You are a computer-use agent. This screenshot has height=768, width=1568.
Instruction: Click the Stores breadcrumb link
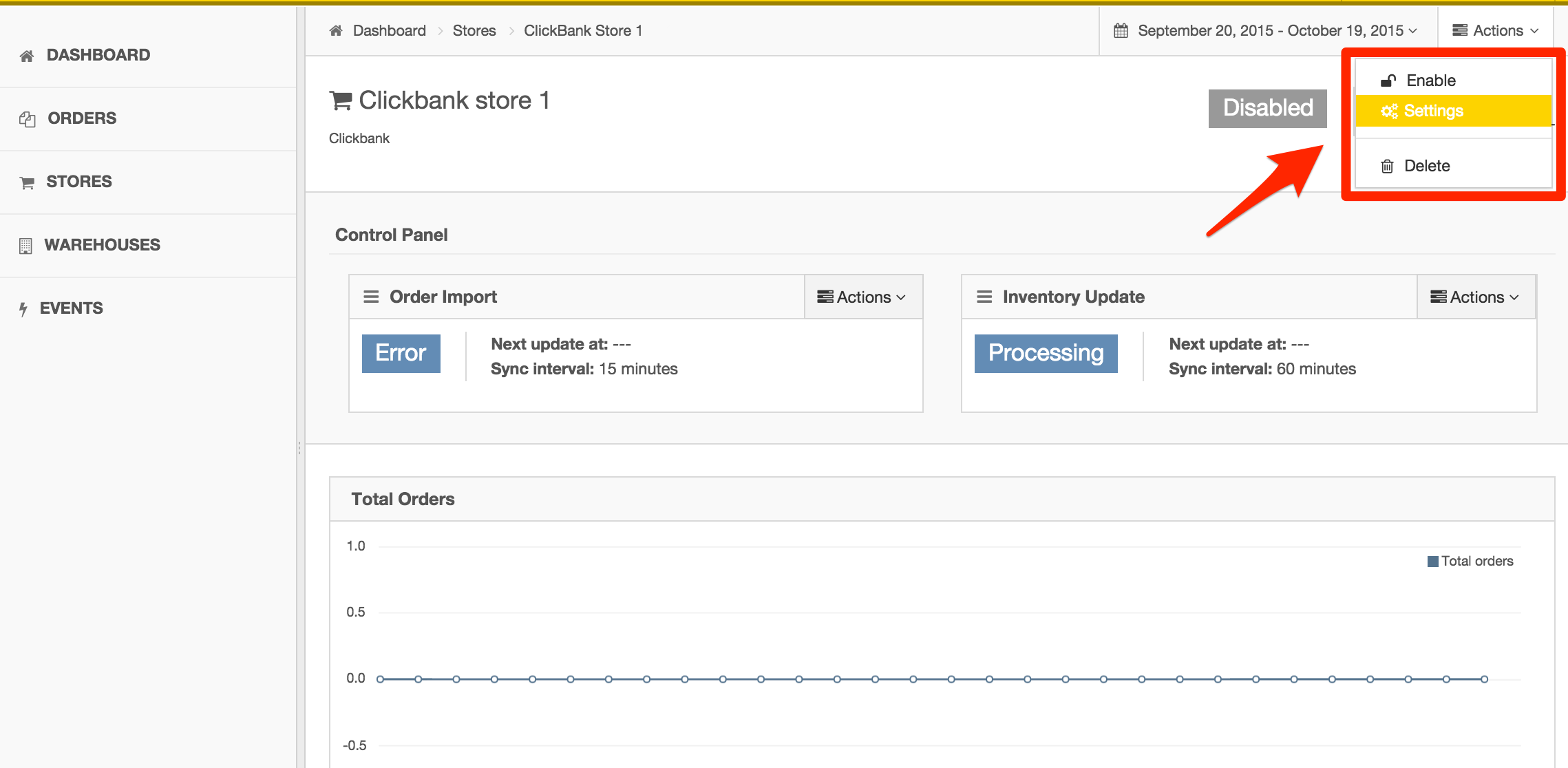tap(474, 30)
